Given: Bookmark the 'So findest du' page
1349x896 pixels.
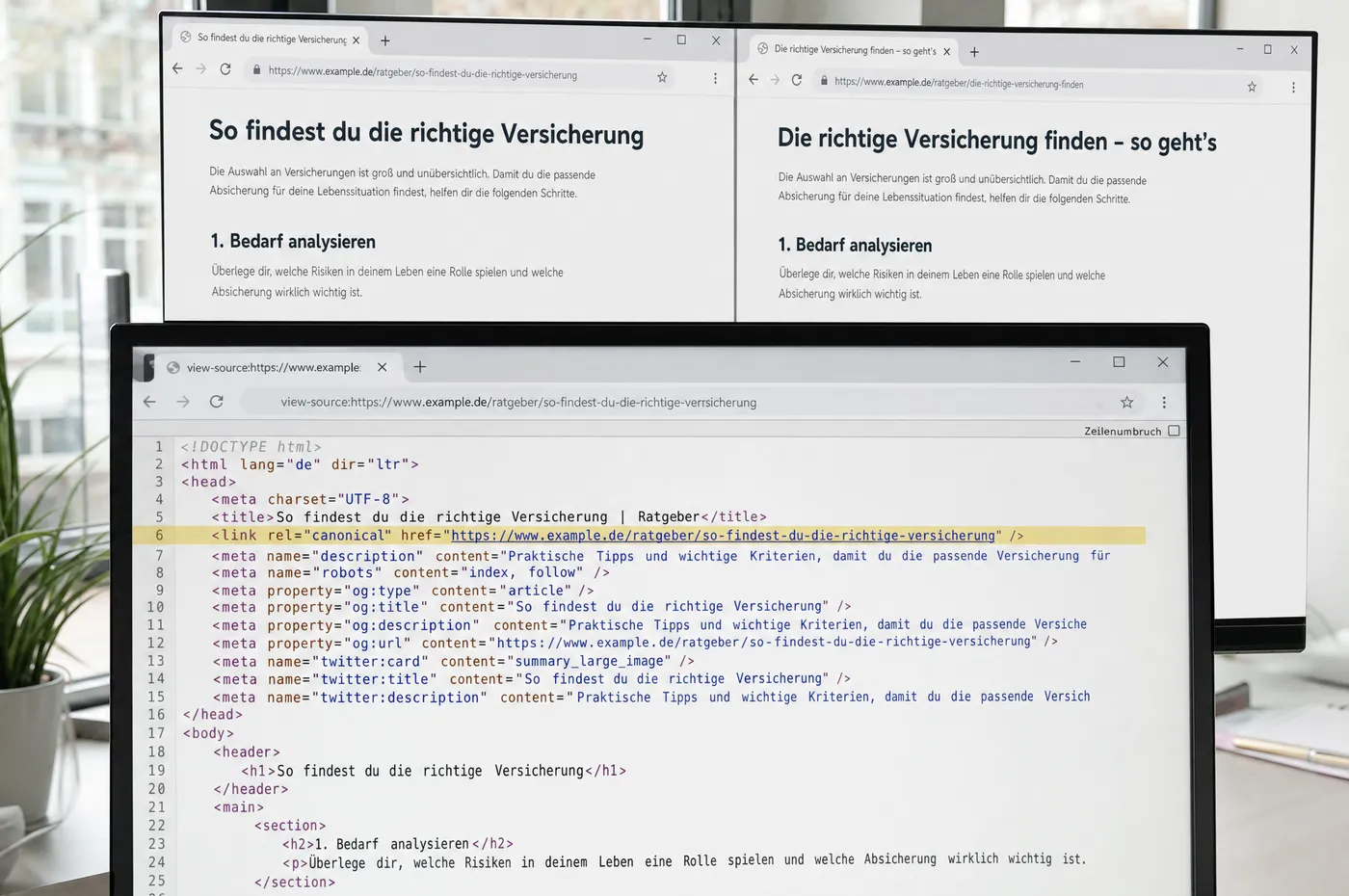Looking at the screenshot, I should [662, 77].
